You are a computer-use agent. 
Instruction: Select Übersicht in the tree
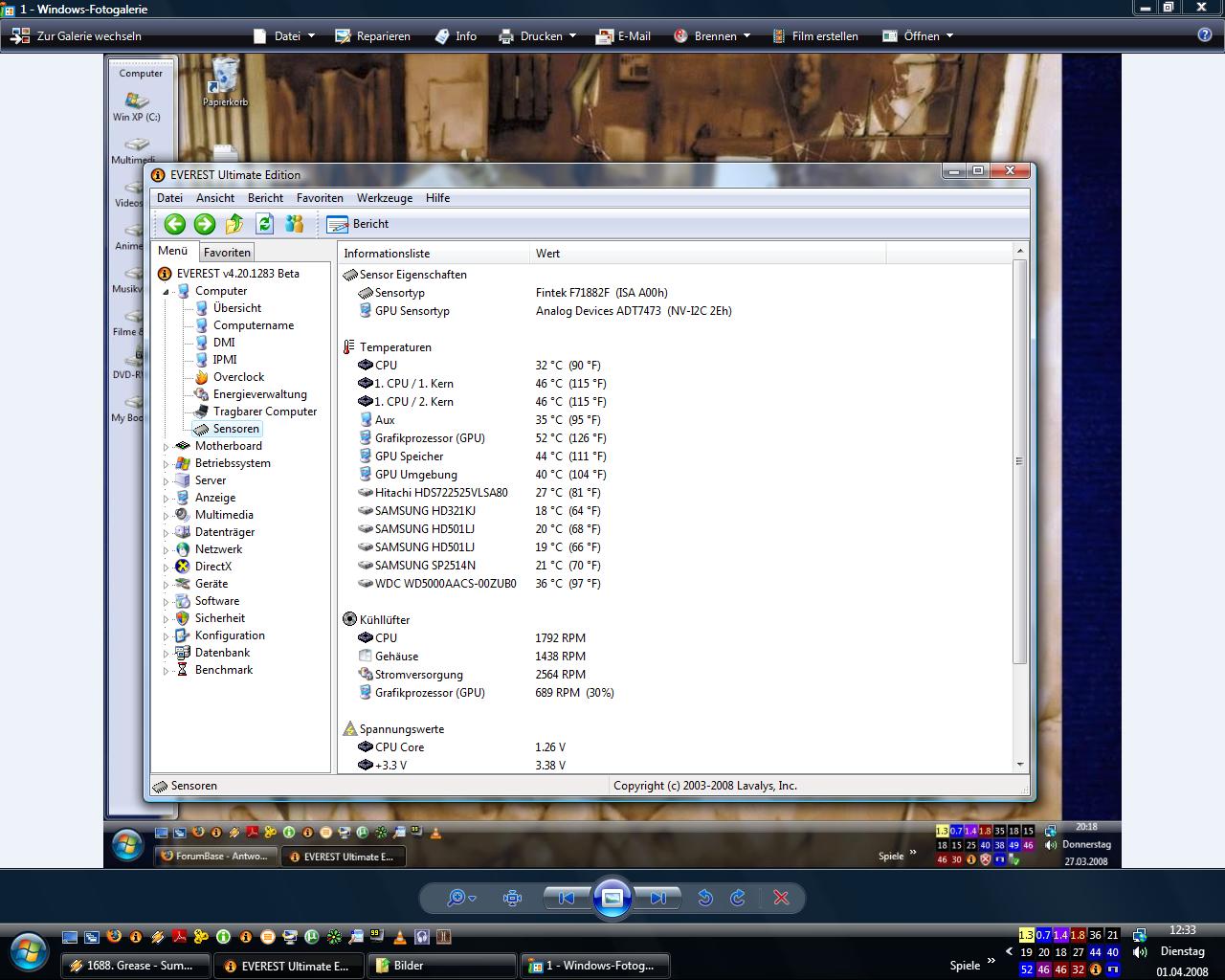point(237,308)
